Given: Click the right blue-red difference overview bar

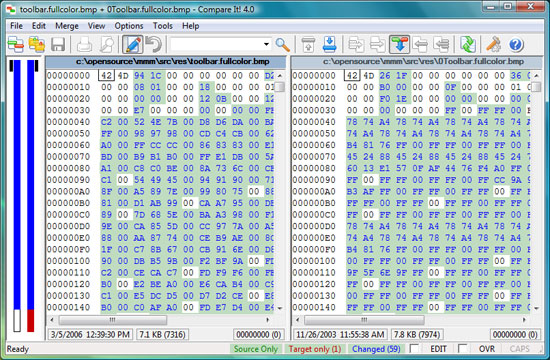Looking at the screenshot, I should [31, 195].
